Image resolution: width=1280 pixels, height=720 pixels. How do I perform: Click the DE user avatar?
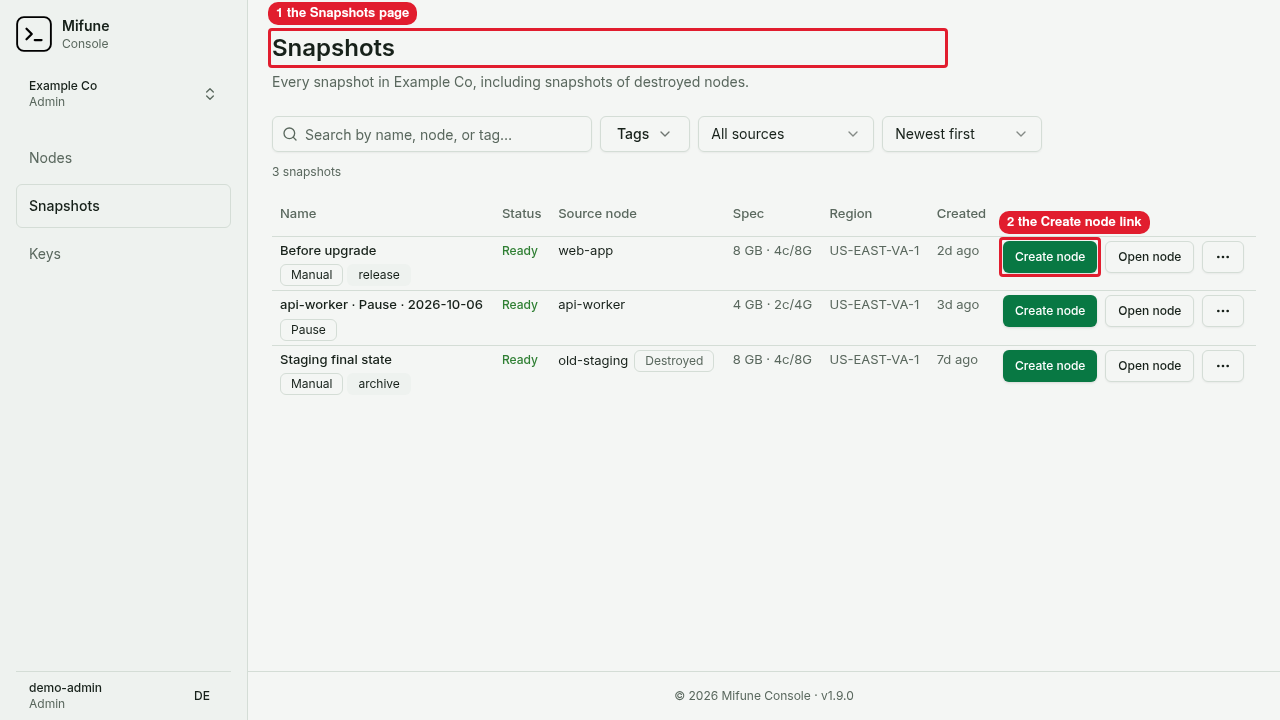click(x=202, y=696)
